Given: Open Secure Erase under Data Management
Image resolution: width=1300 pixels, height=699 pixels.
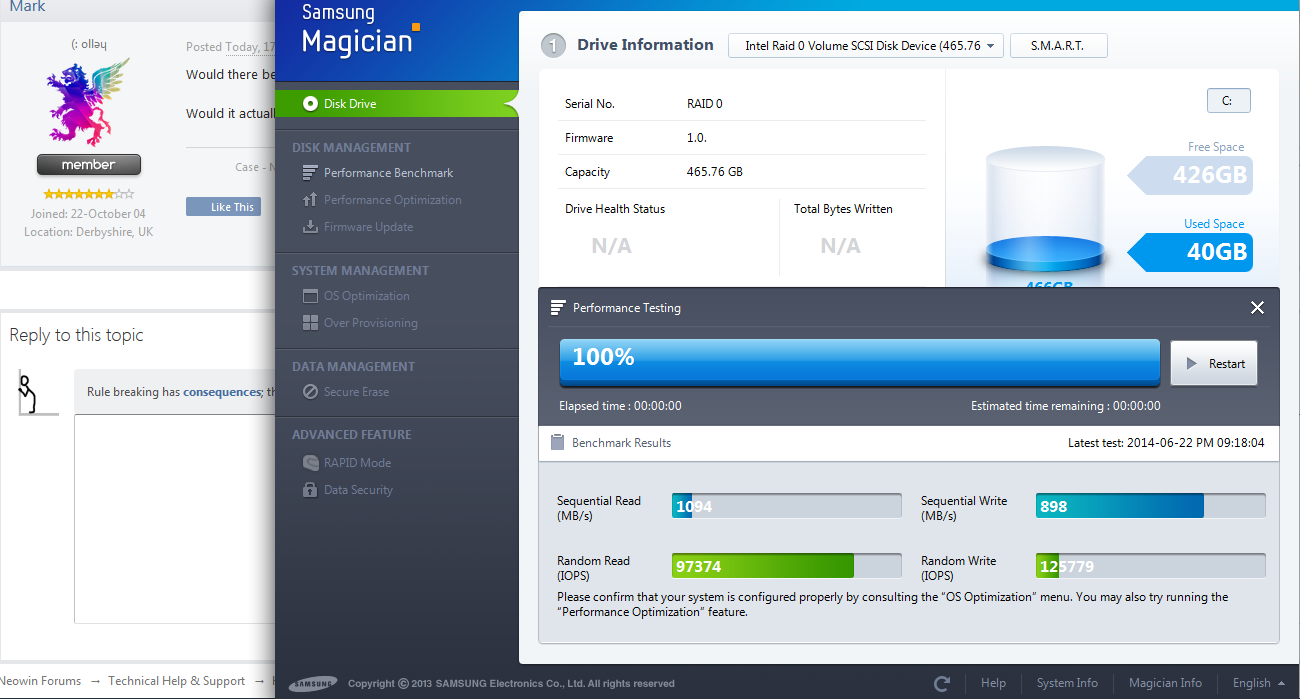Looking at the screenshot, I should (356, 392).
